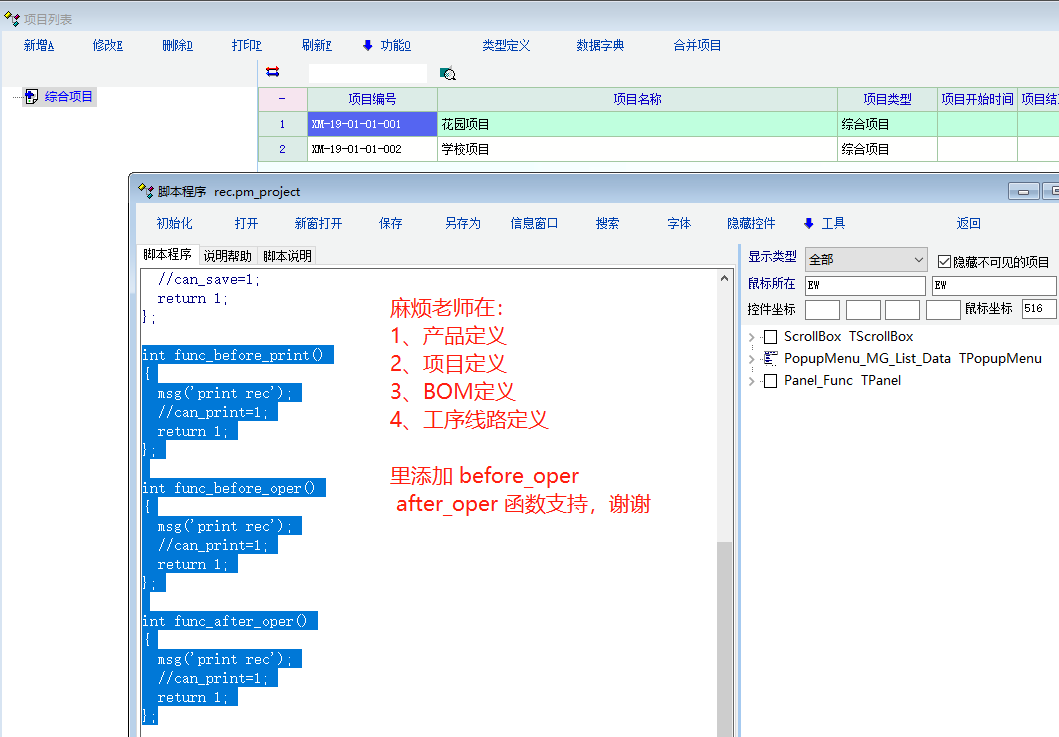Expand the Panel_Func tree node

coord(752,381)
